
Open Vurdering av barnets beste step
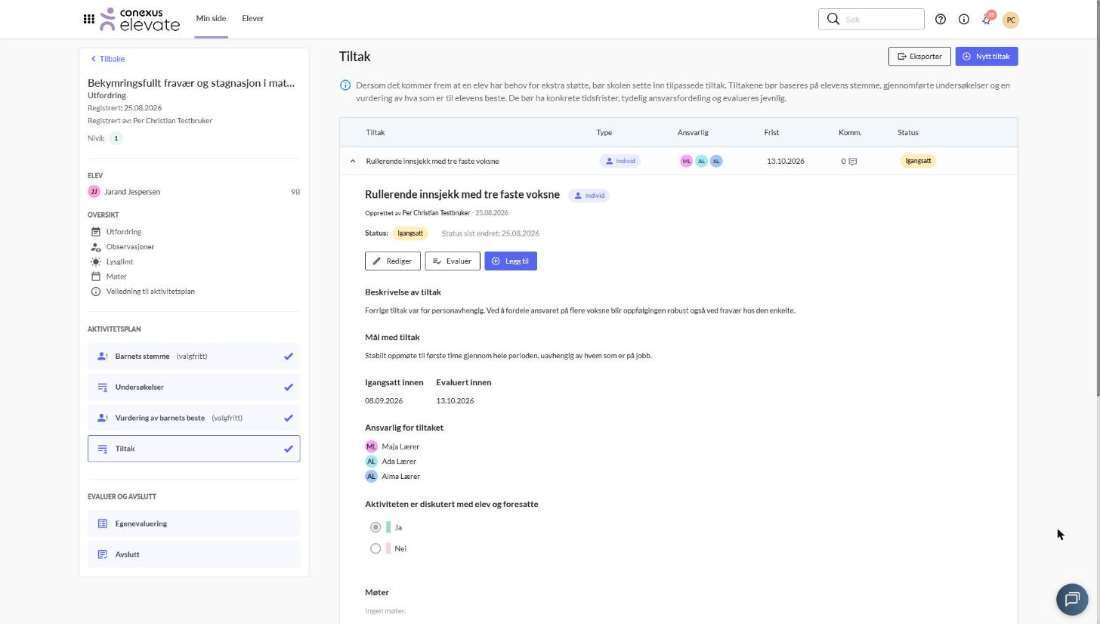[x=194, y=418]
